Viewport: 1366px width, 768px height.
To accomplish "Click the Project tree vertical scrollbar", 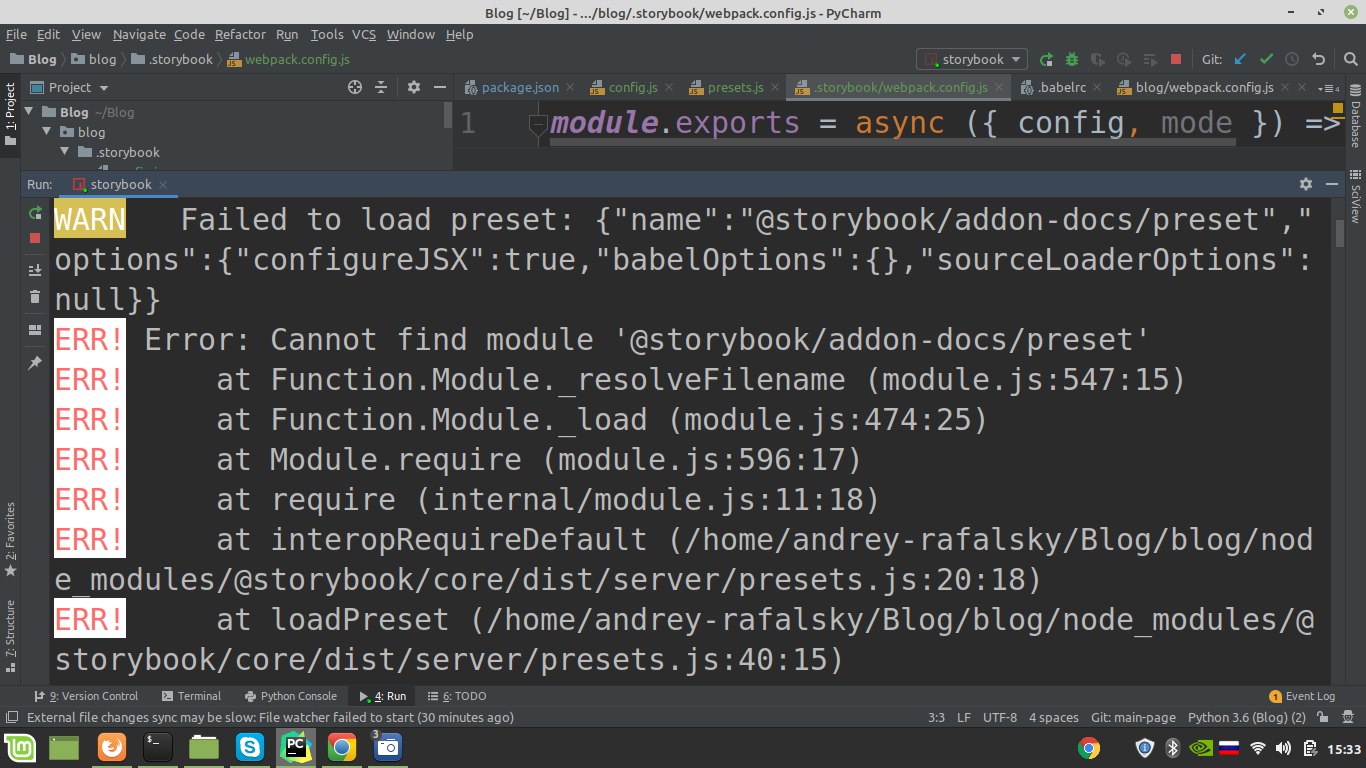I will pos(447,114).
